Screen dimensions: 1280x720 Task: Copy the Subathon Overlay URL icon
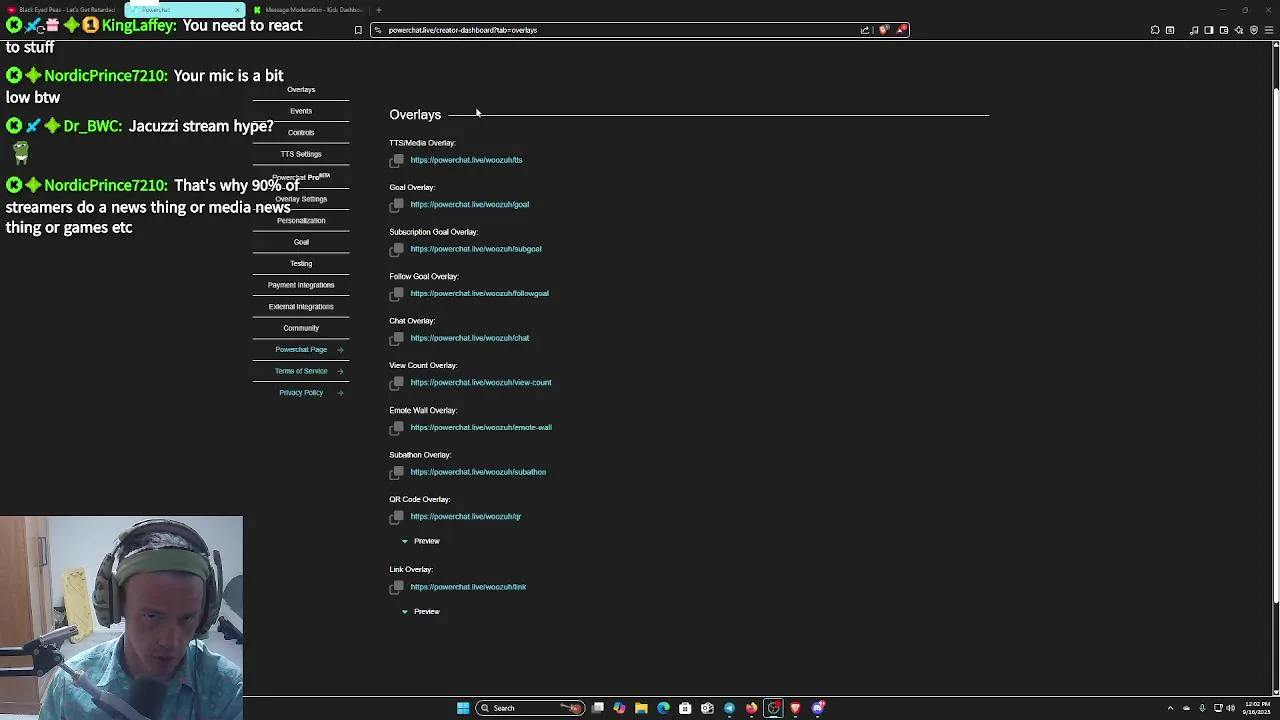(397, 472)
